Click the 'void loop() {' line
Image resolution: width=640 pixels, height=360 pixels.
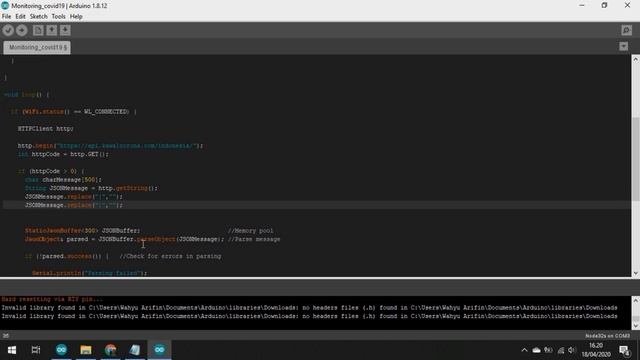27,95
